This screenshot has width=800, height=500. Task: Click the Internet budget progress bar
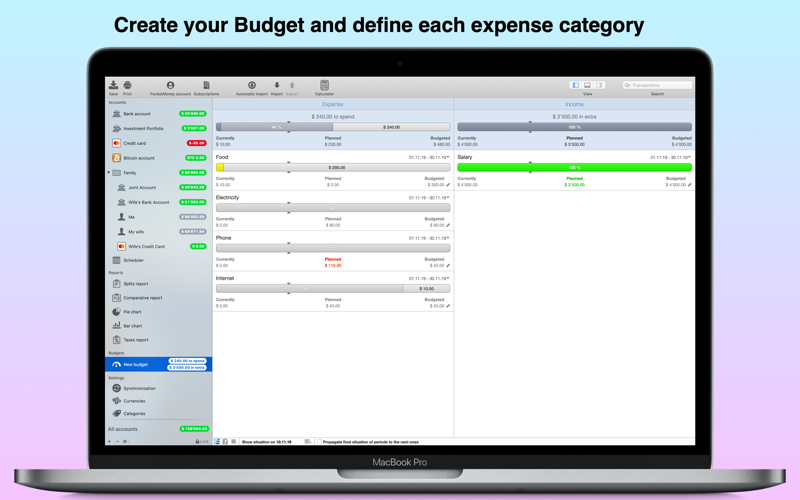333,289
